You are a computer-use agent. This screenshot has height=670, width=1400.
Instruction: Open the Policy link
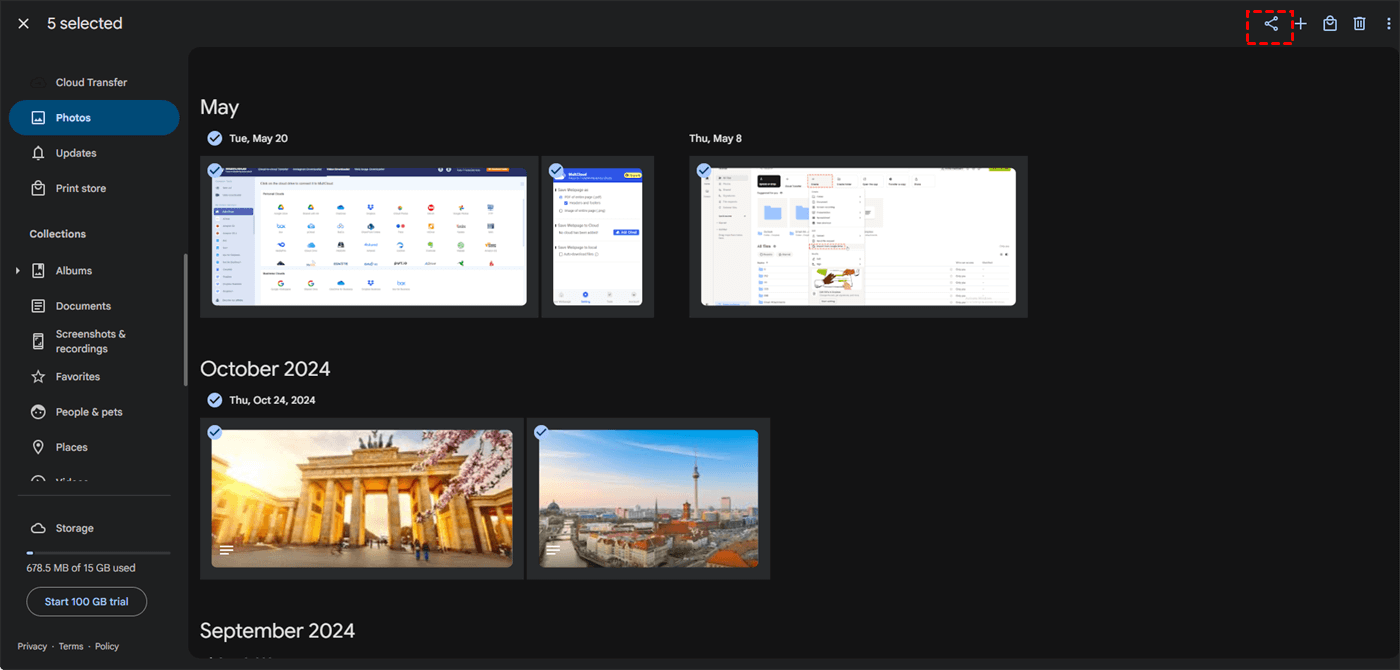107,646
